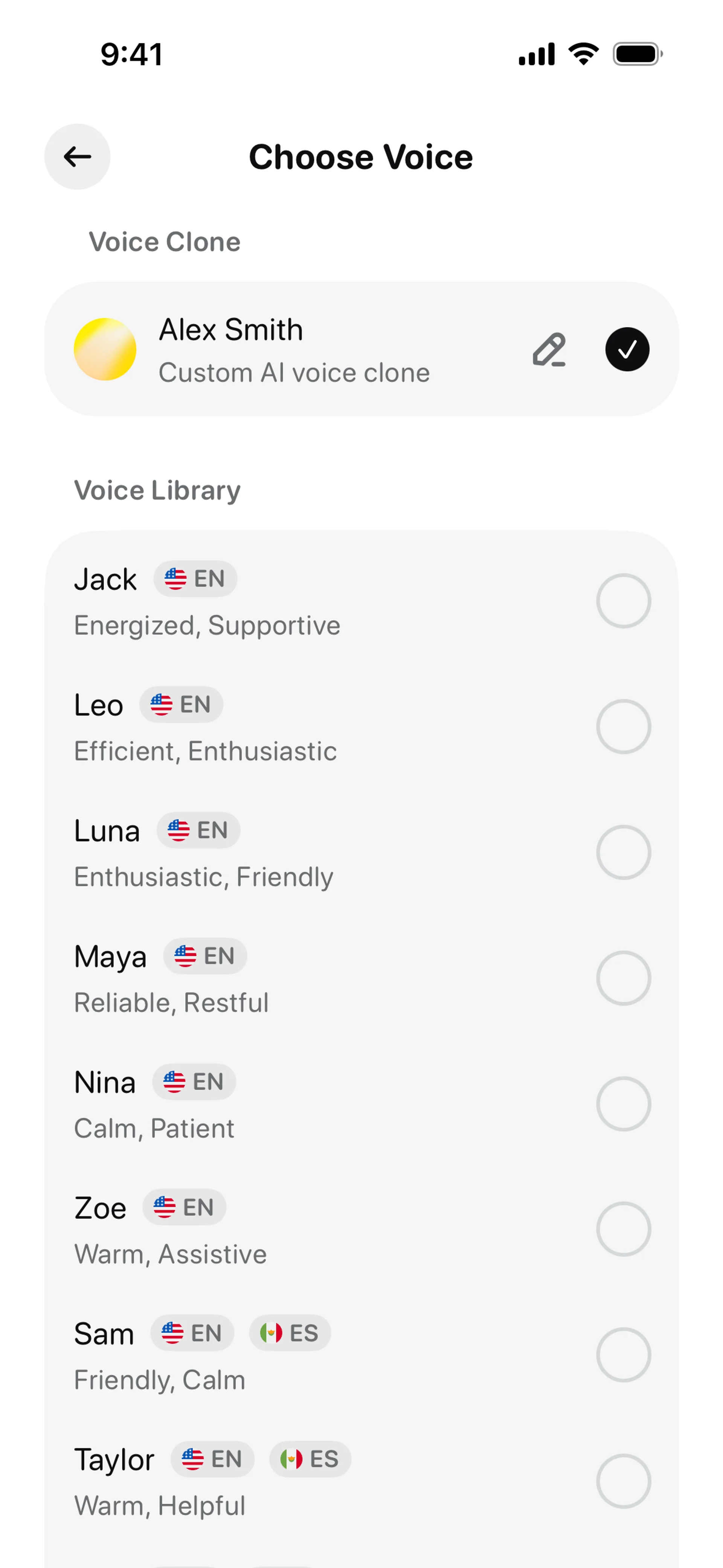The width and height of the screenshot is (723, 1568).
Task: Select the Nina voice
Action: [x=623, y=1103]
